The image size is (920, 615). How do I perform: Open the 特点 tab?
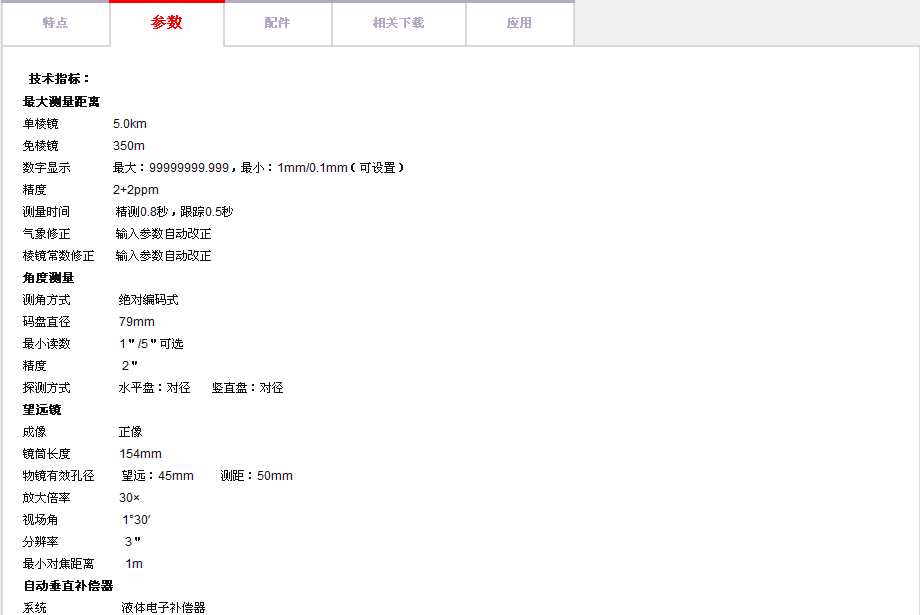[x=55, y=23]
